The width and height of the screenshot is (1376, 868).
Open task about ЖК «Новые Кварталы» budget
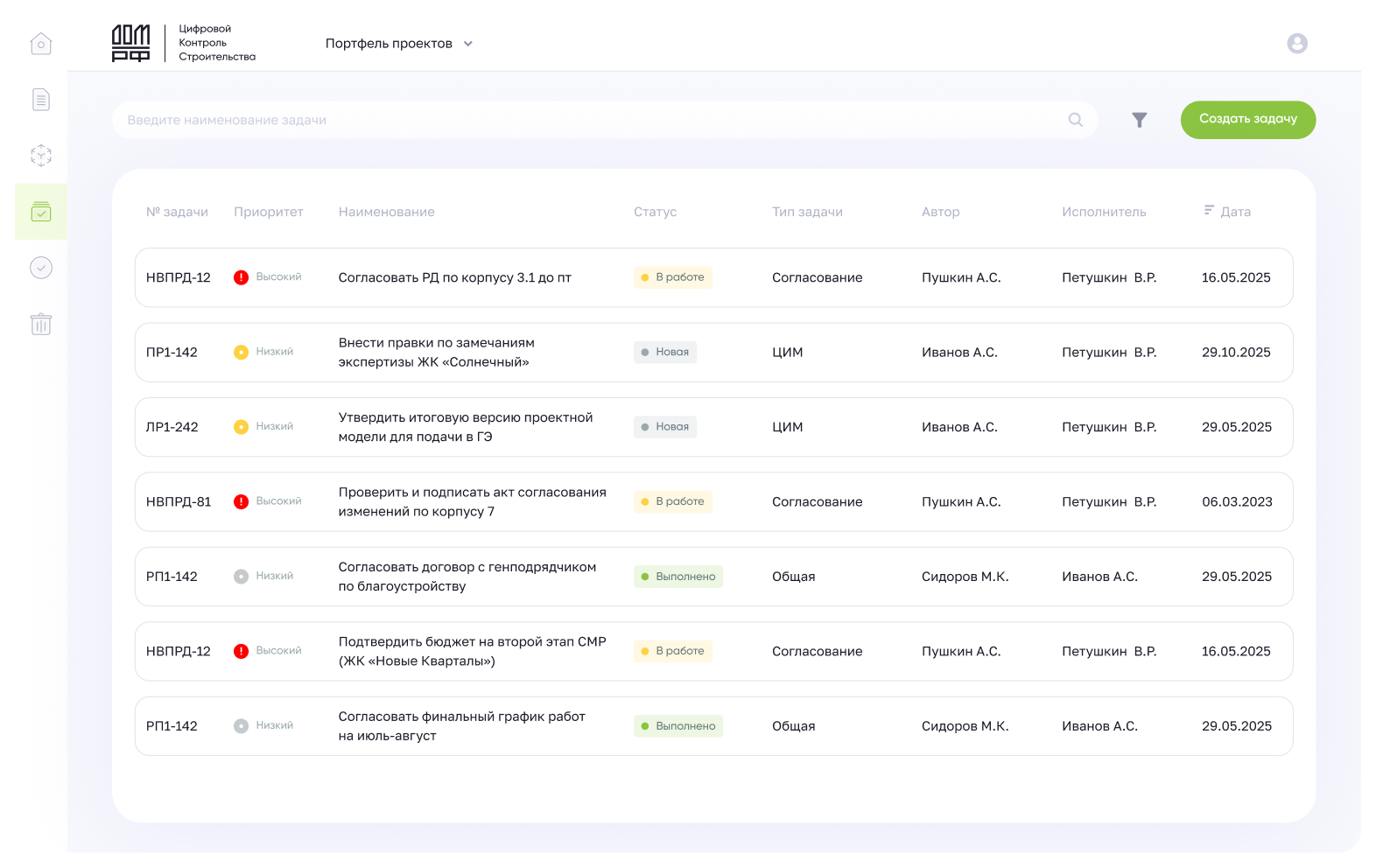(x=472, y=651)
